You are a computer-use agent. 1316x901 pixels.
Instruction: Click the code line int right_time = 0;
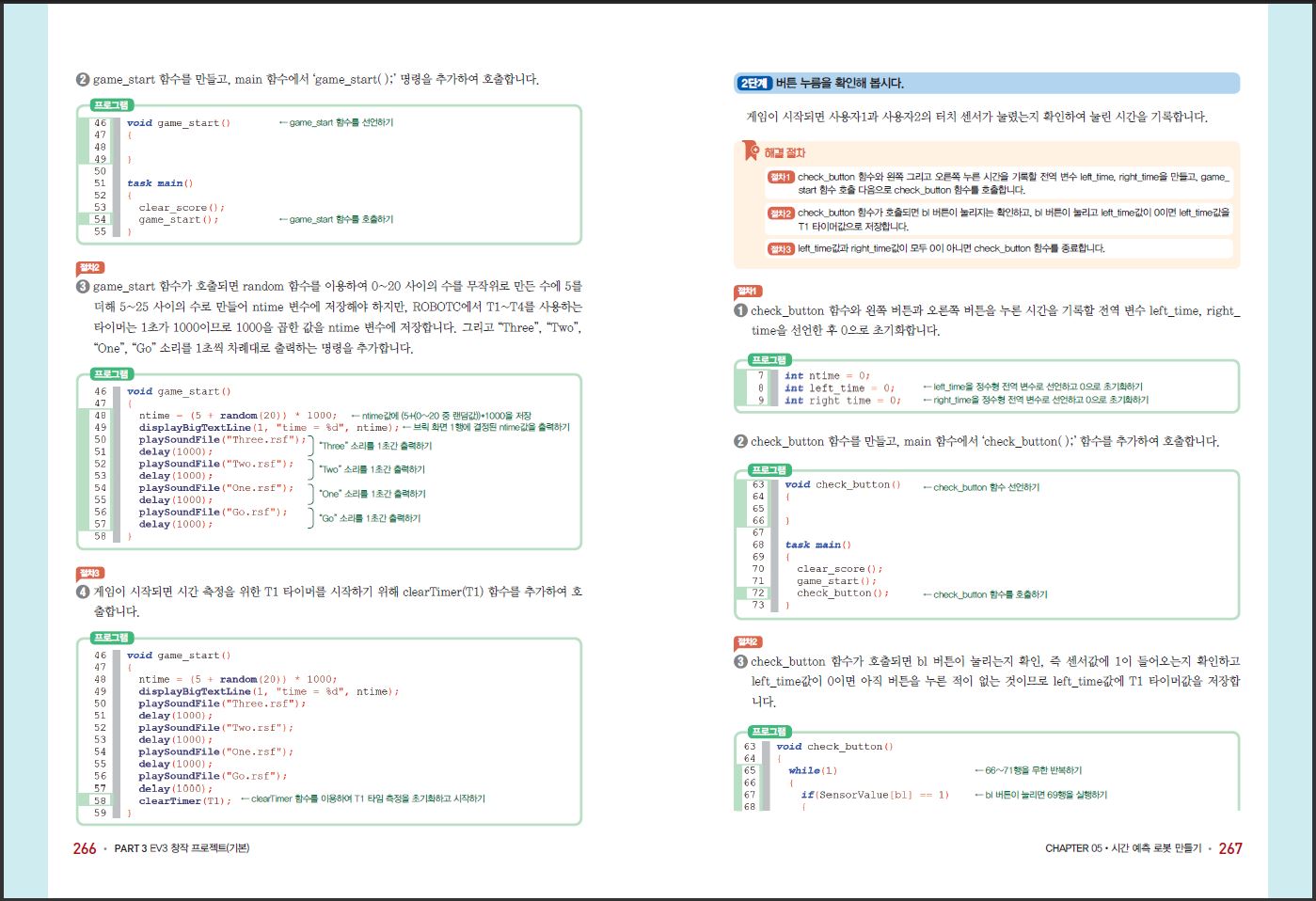[x=843, y=400]
